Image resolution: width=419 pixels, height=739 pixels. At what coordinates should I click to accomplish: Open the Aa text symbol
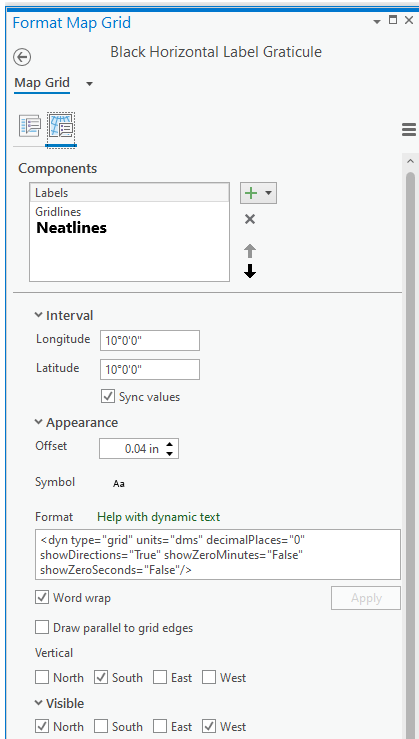pos(119,484)
